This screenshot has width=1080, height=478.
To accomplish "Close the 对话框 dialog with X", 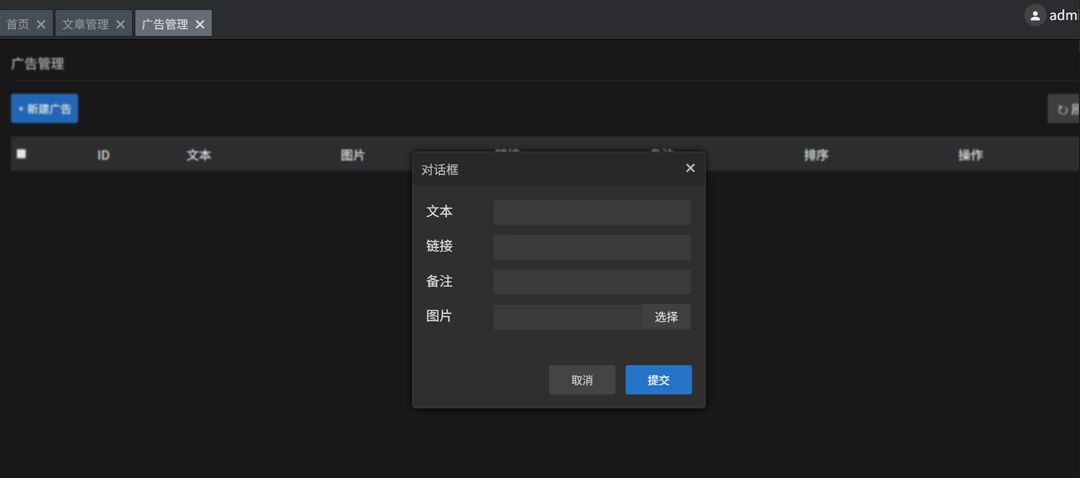I will tap(690, 168).
